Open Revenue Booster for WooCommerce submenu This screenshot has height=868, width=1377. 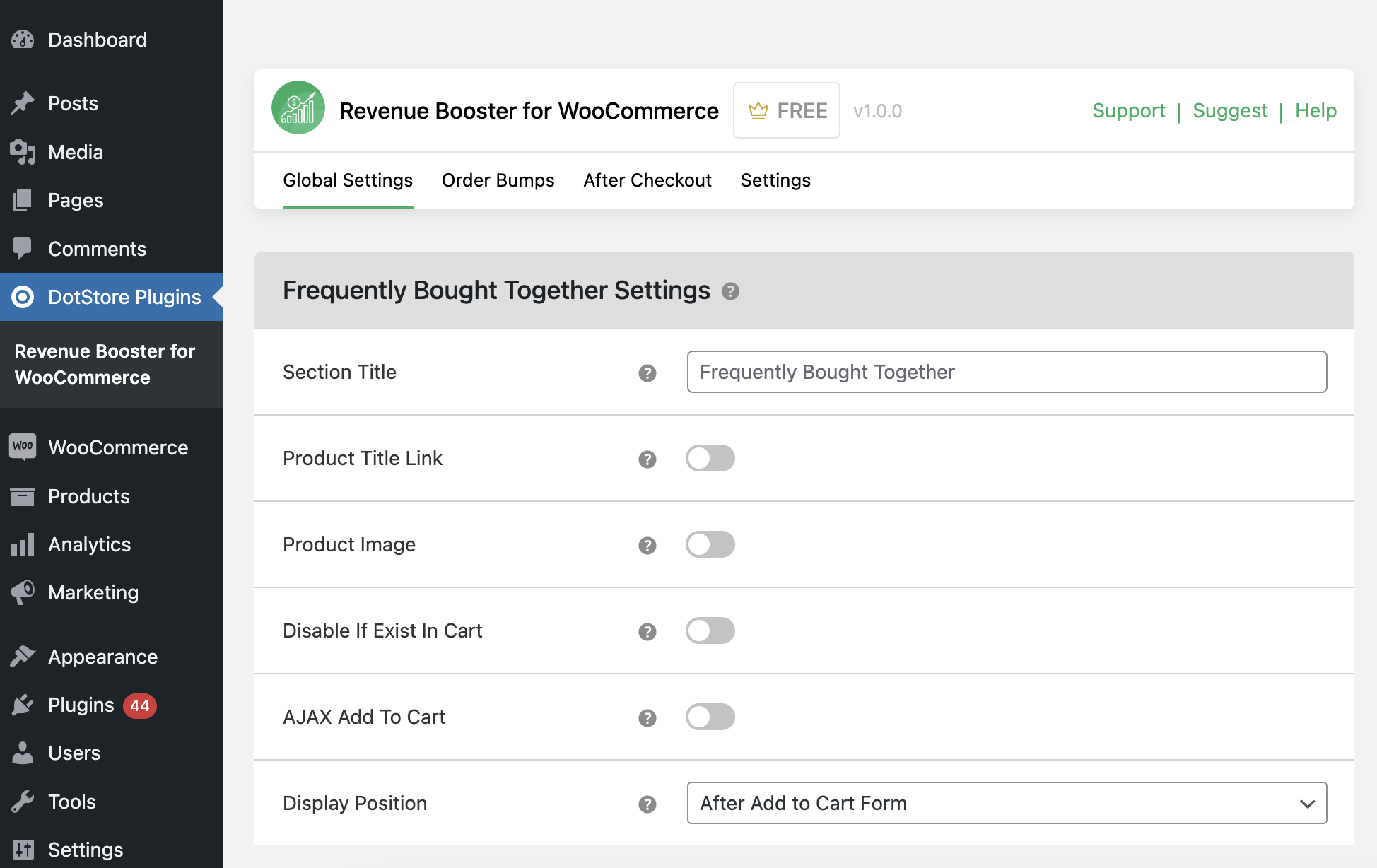[105, 364]
